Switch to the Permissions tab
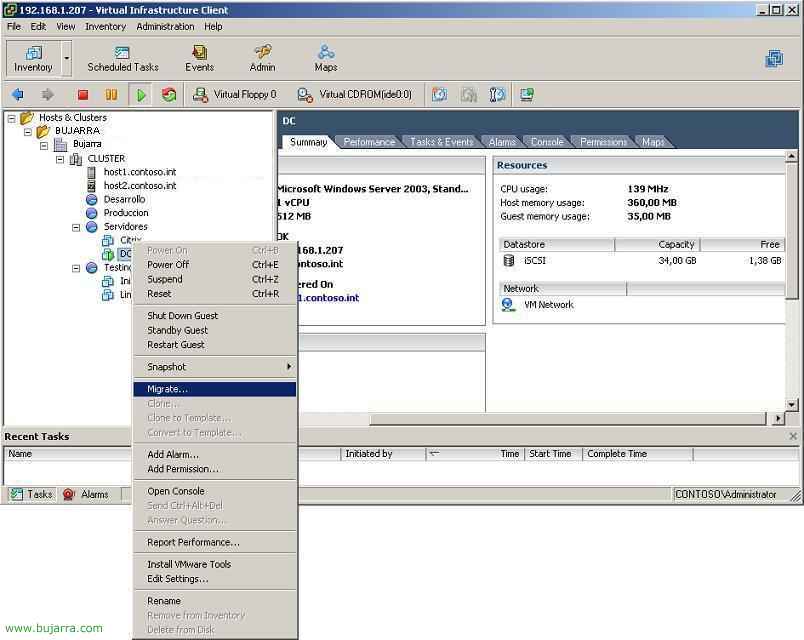Image resolution: width=804 pixels, height=640 pixels. (x=604, y=142)
